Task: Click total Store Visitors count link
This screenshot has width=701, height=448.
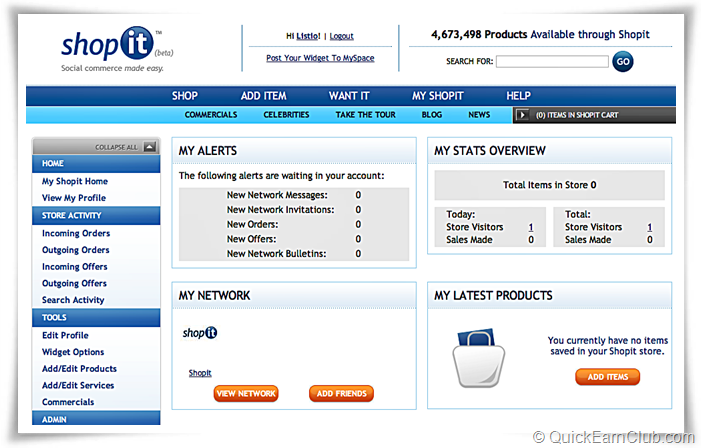Action: (650, 227)
